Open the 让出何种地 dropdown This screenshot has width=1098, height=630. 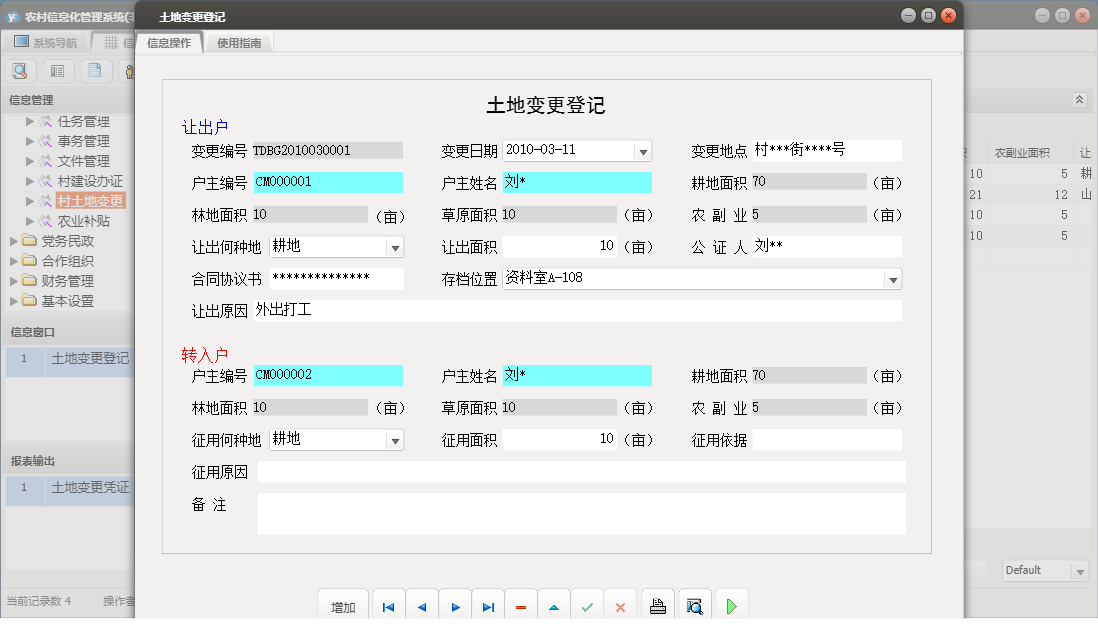coord(395,247)
